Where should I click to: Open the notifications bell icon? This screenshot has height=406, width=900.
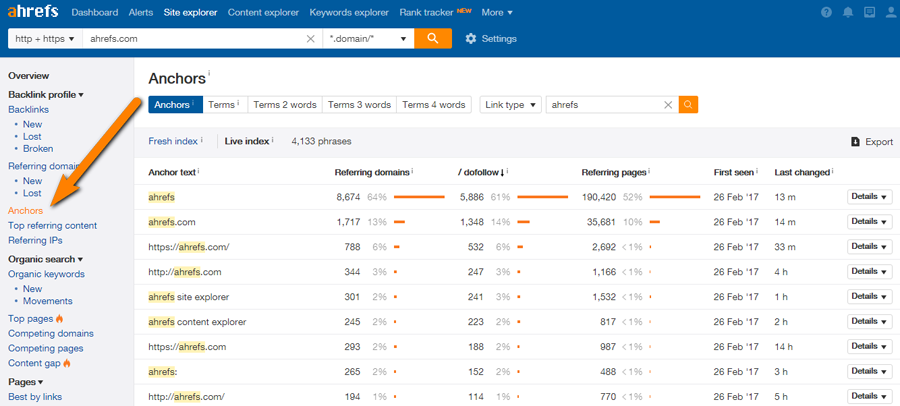(848, 12)
